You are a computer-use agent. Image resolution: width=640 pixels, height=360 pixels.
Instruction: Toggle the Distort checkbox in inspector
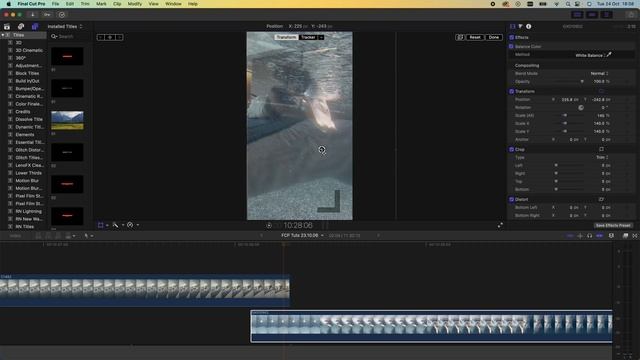(x=511, y=200)
